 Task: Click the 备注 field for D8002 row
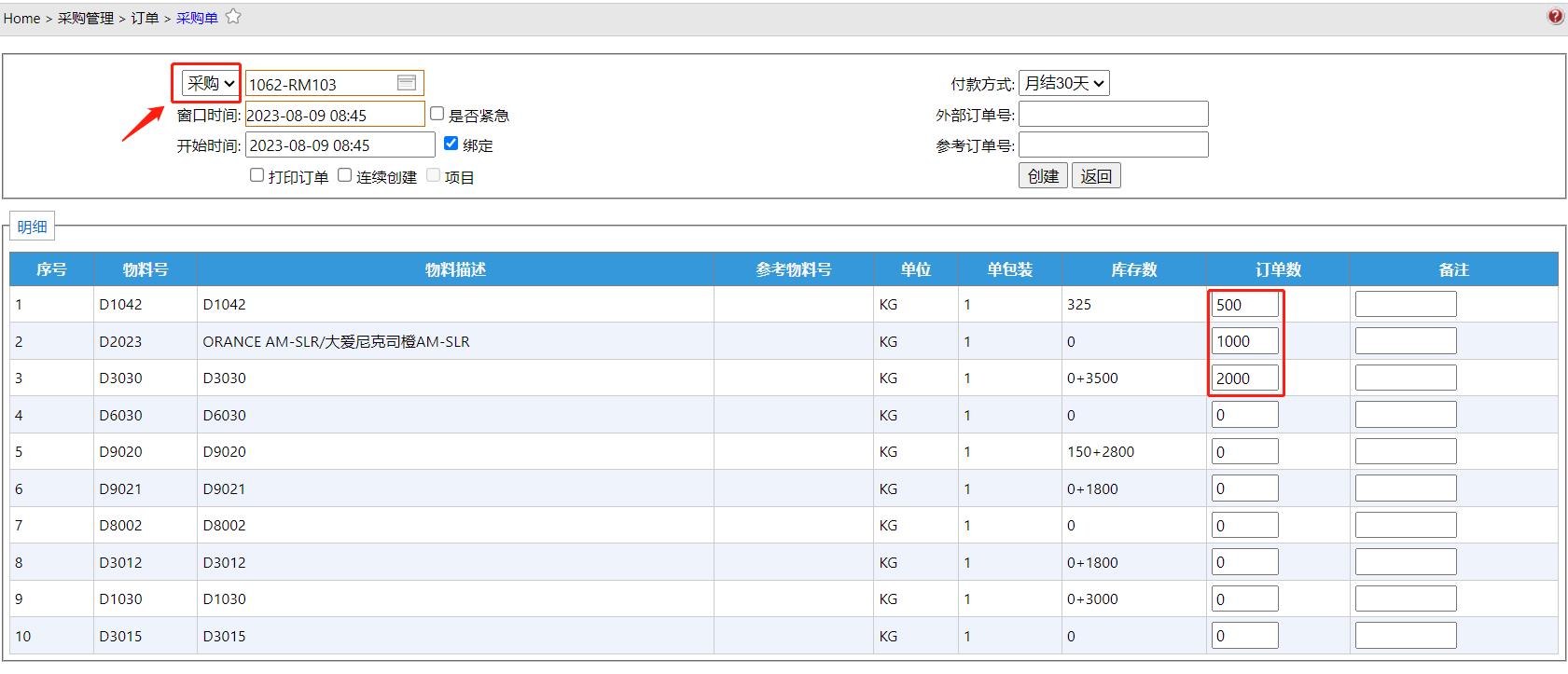click(1405, 525)
